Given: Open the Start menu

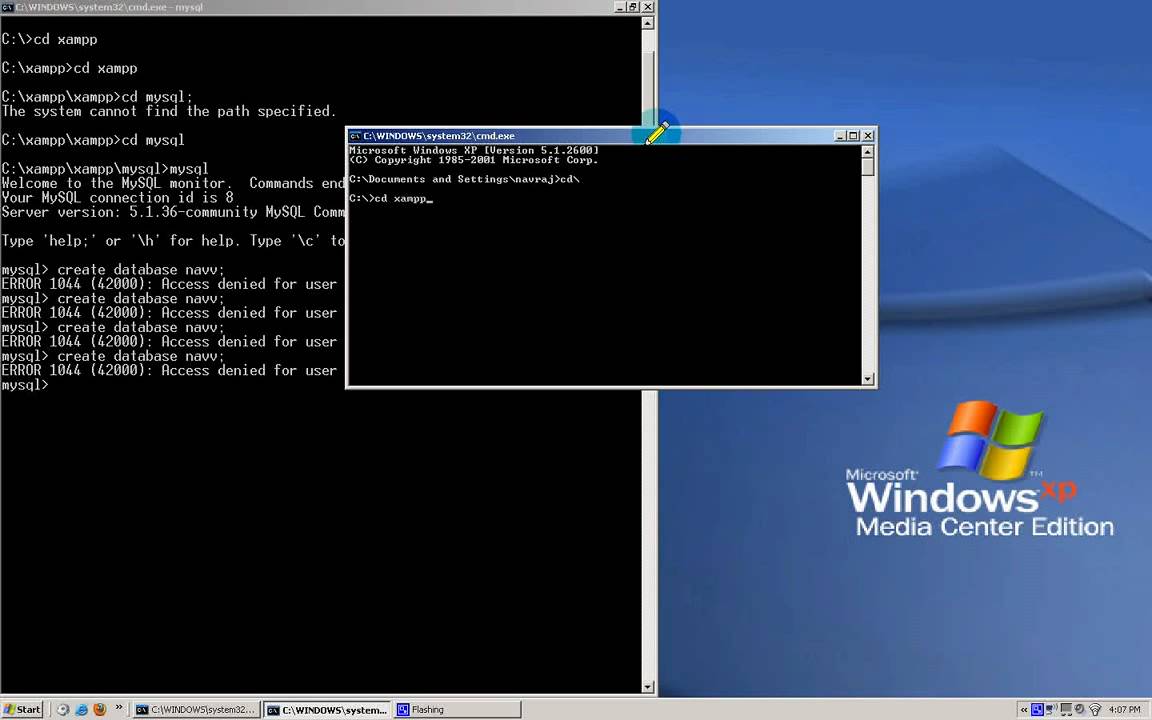Looking at the screenshot, I should 22,709.
